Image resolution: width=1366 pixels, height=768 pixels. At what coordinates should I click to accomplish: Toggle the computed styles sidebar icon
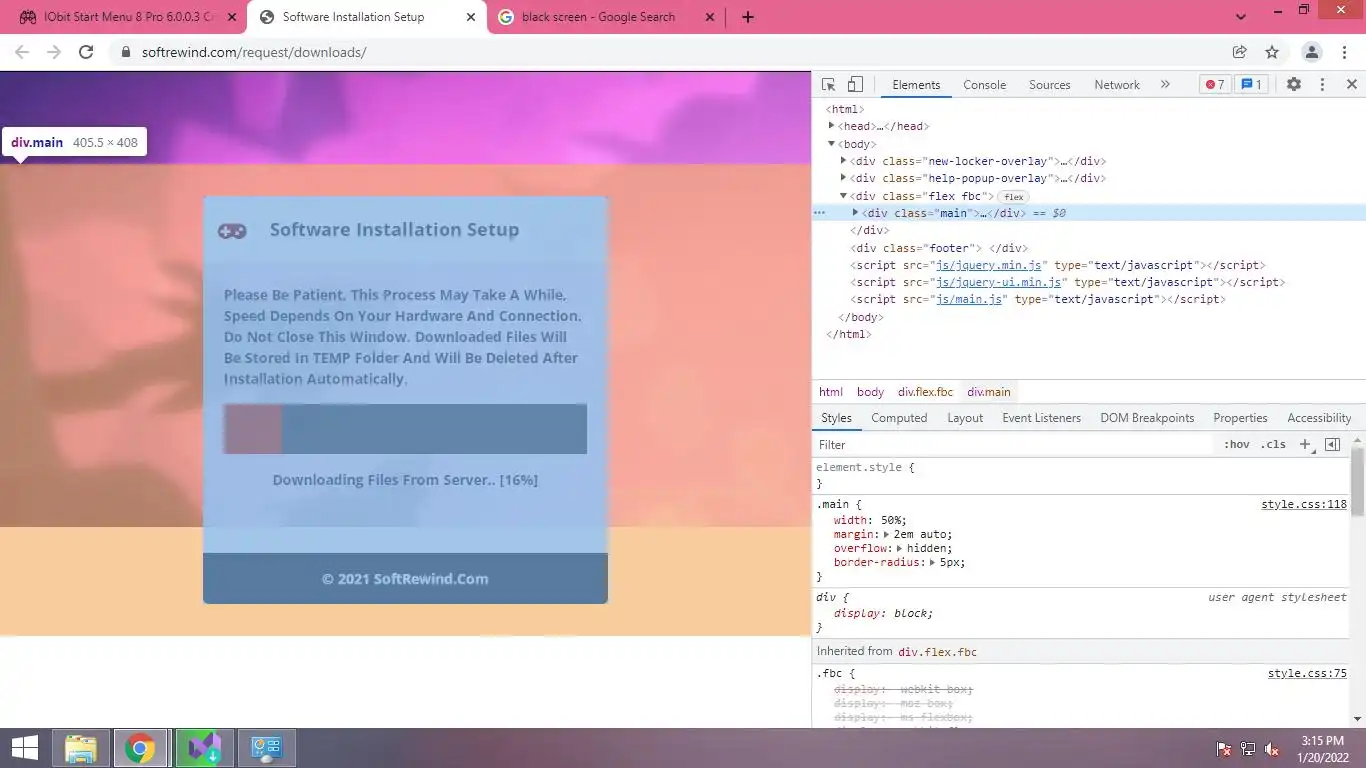click(x=1332, y=445)
